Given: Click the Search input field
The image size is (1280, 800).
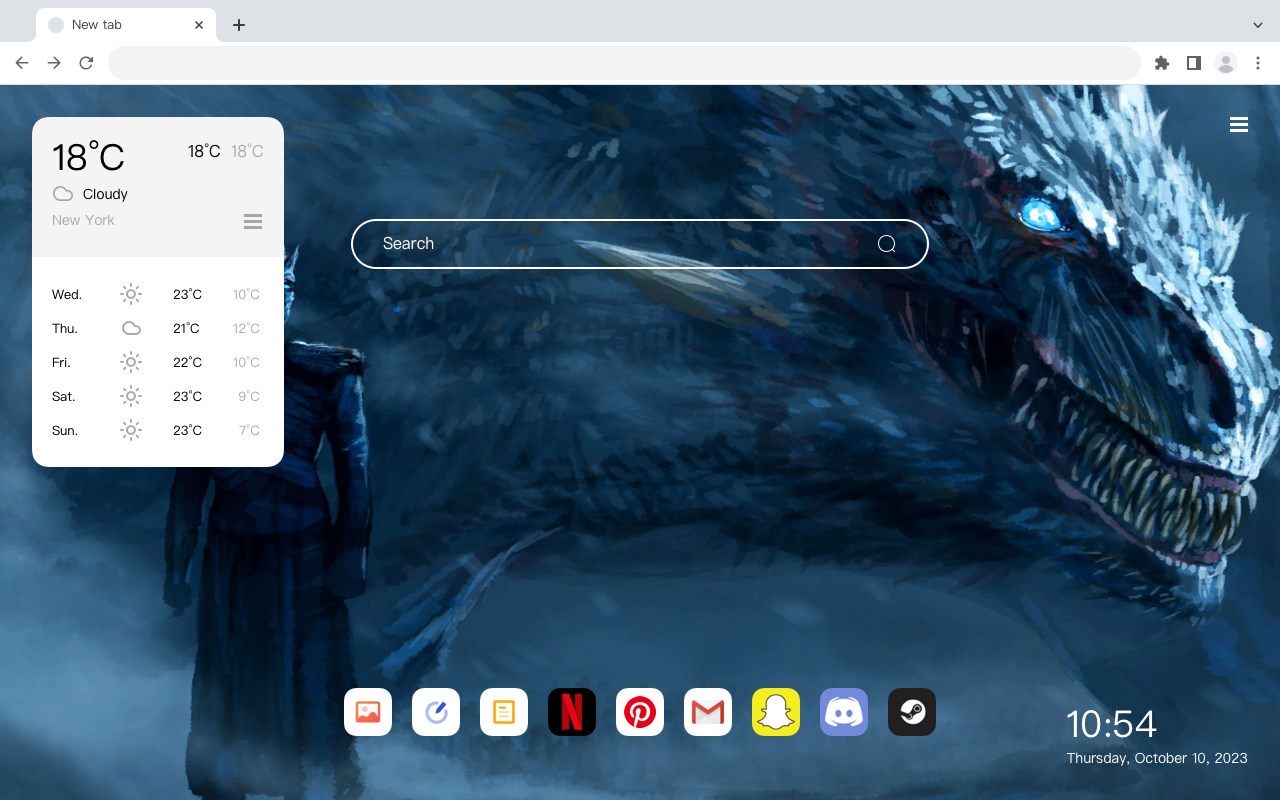Looking at the screenshot, I should (x=640, y=244).
